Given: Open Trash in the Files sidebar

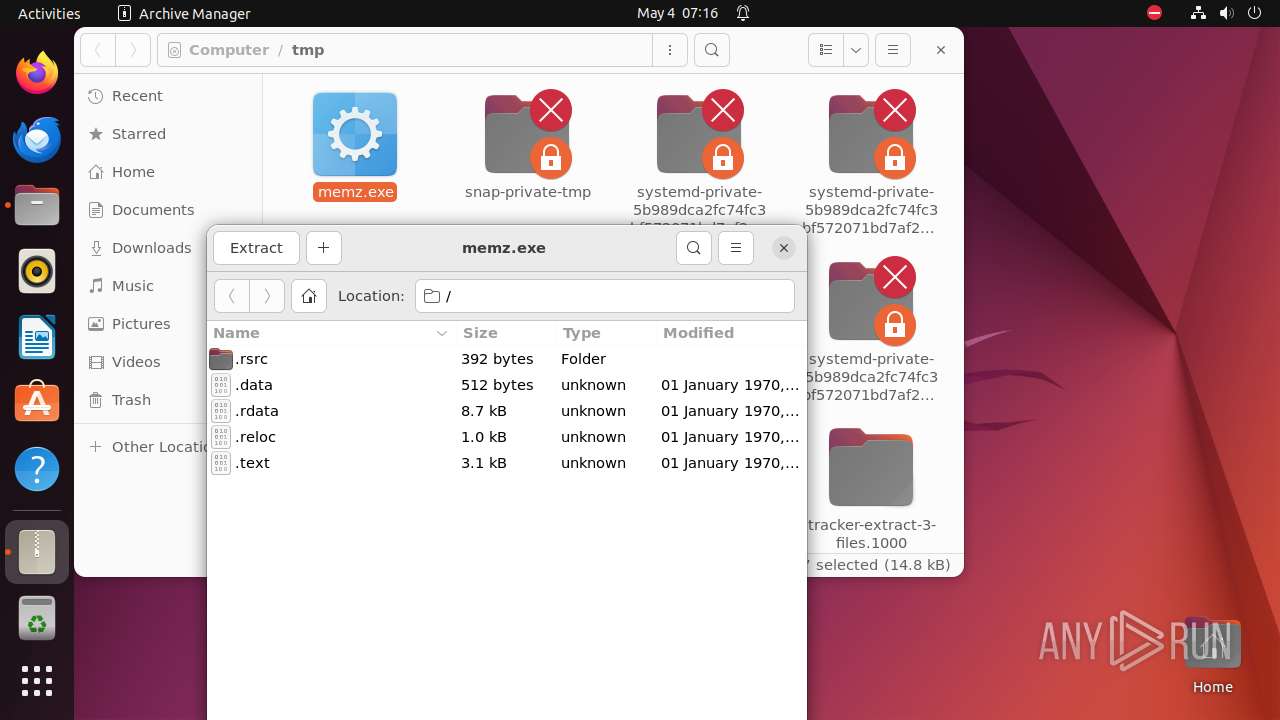Looking at the screenshot, I should pyautogui.click(x=138, y=400).
